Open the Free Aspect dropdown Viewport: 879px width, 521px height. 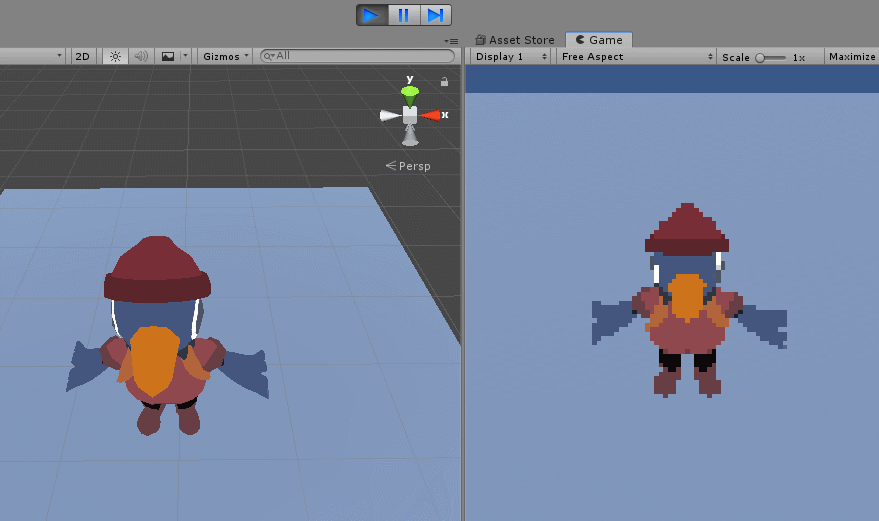(636, 57)
